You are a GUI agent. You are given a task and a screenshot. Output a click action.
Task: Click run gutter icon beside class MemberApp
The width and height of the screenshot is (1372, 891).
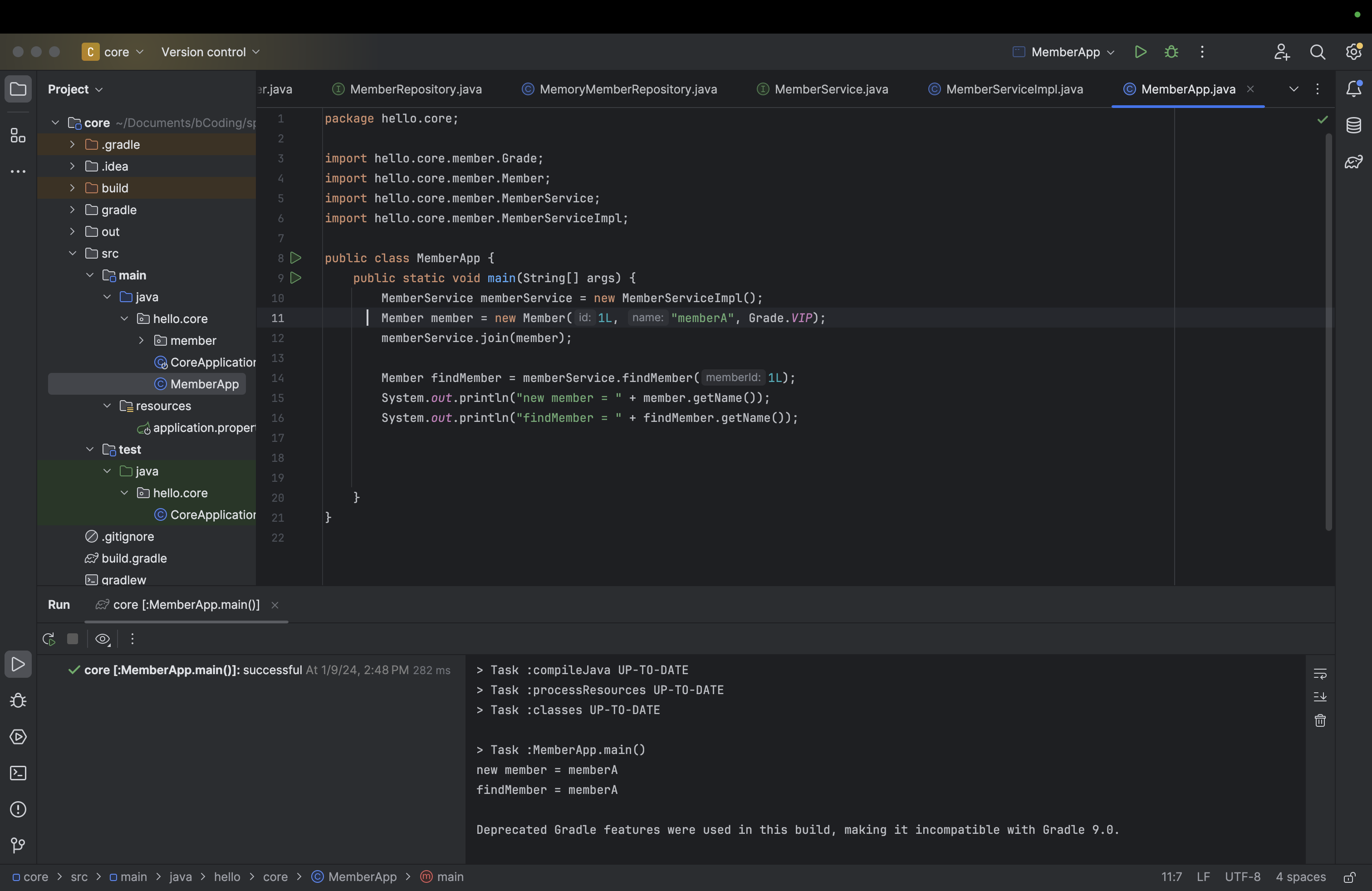pyautogui.click(x=296, y=258)
